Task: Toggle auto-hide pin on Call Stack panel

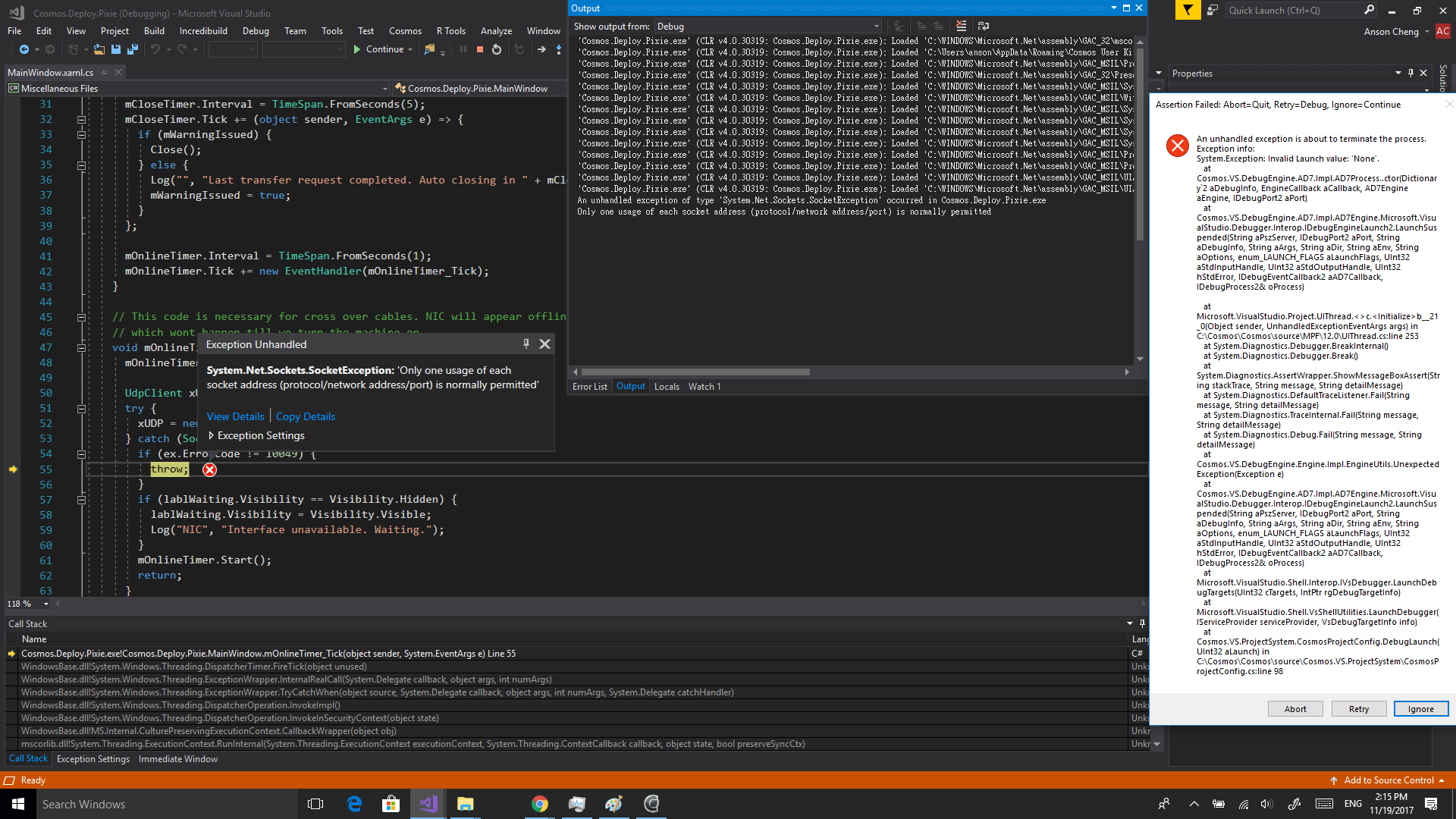Action: pos(1142,623)
